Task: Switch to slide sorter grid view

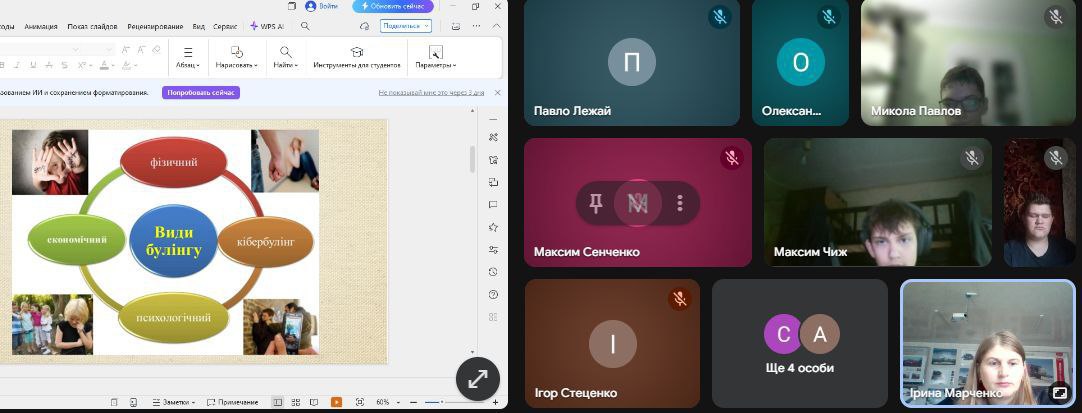Action: (x=295, y=402)
